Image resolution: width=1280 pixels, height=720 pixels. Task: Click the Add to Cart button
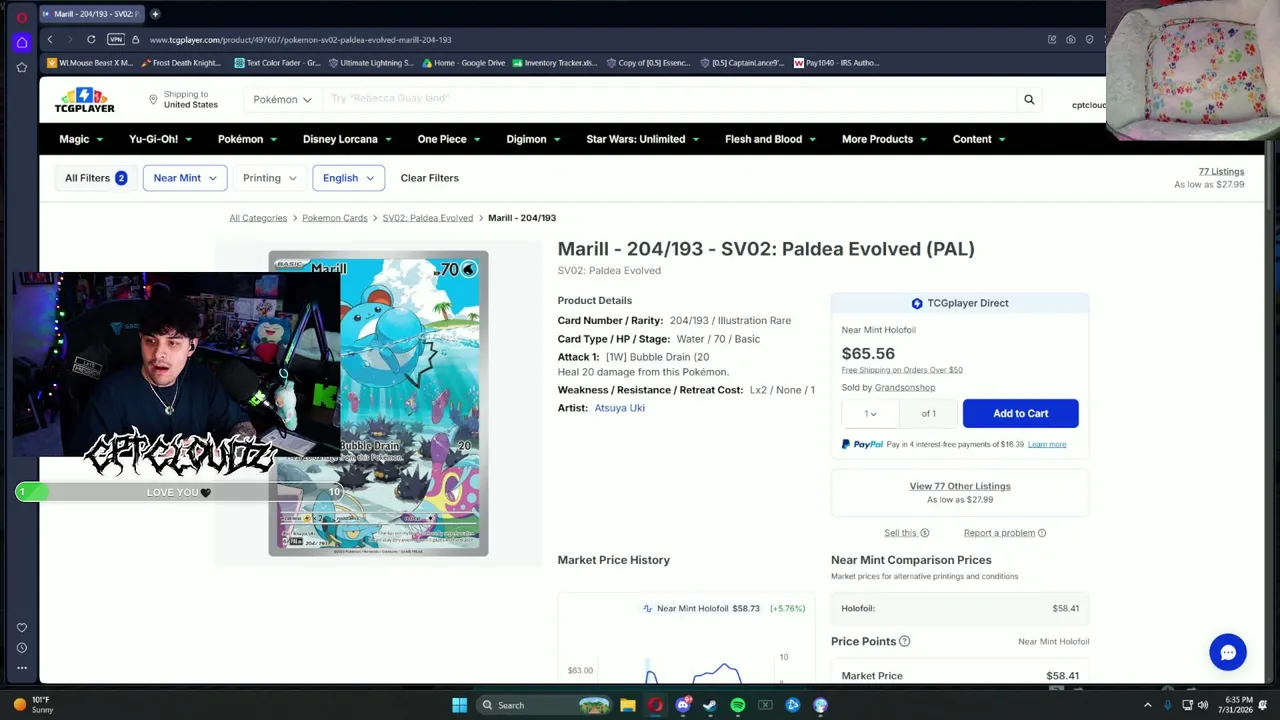click(x=1020, y=413)
